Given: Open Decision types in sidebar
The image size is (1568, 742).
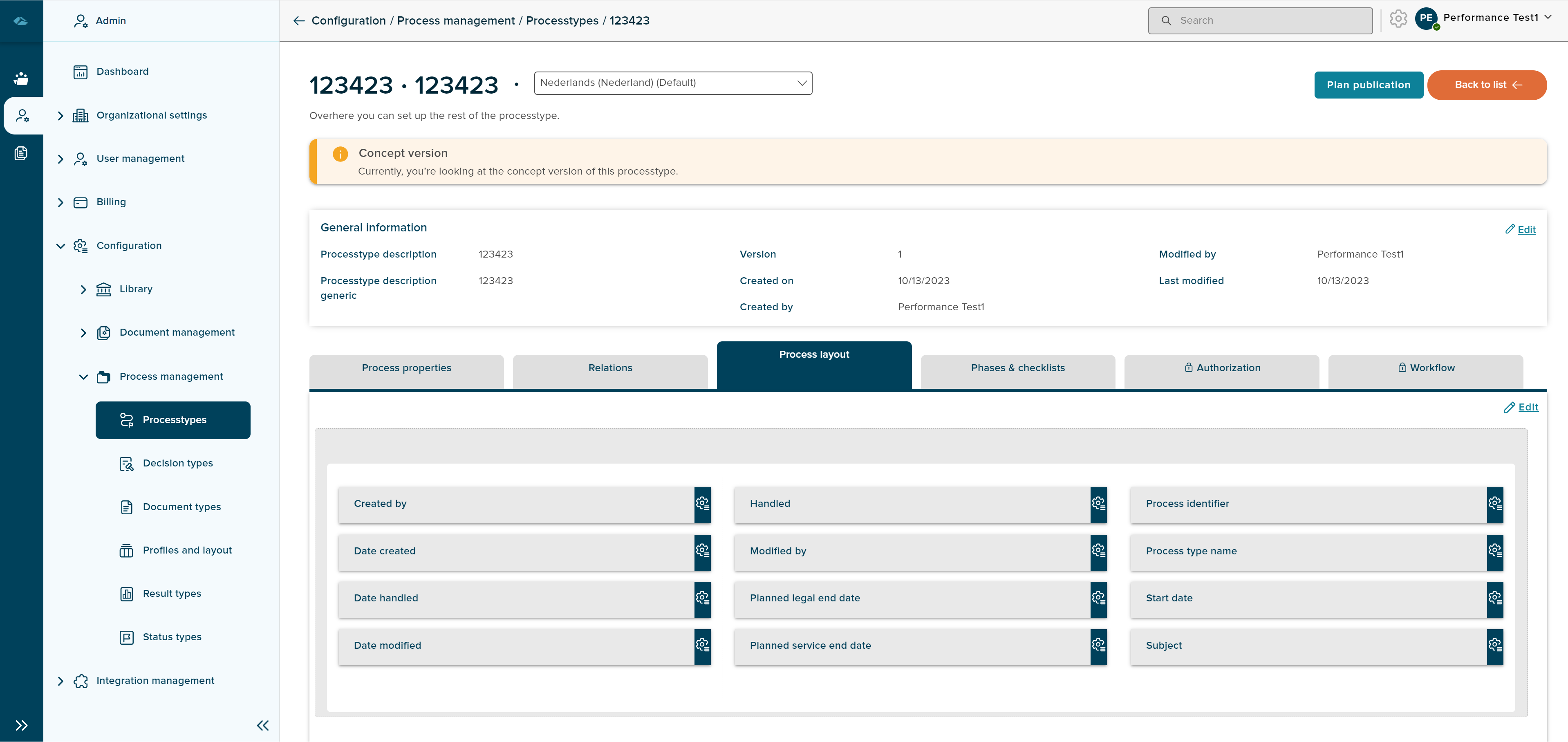Looking at the screenshot, I should pos(178,463).
